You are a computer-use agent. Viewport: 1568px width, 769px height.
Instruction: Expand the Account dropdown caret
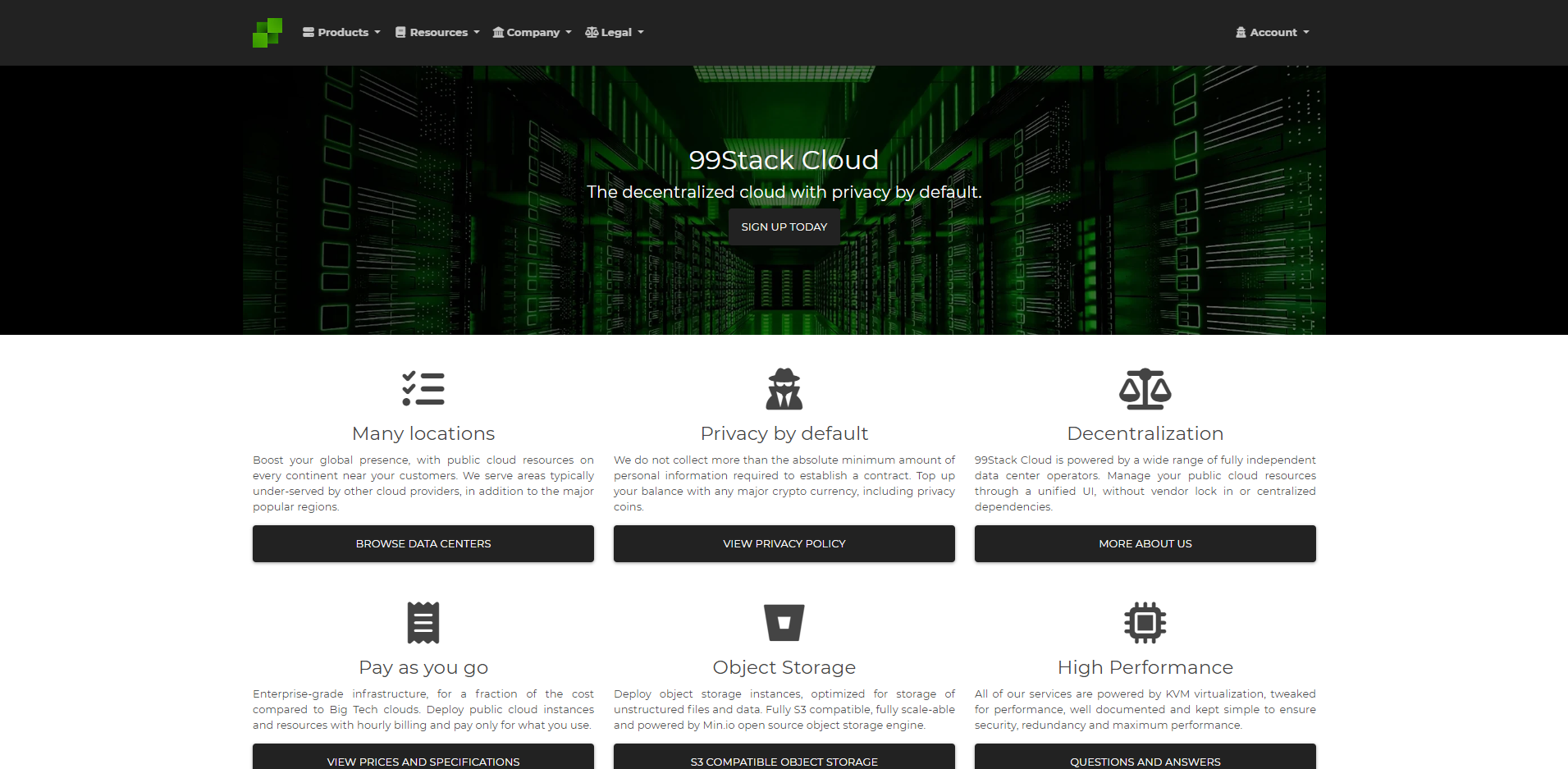tap(1306, 33)
